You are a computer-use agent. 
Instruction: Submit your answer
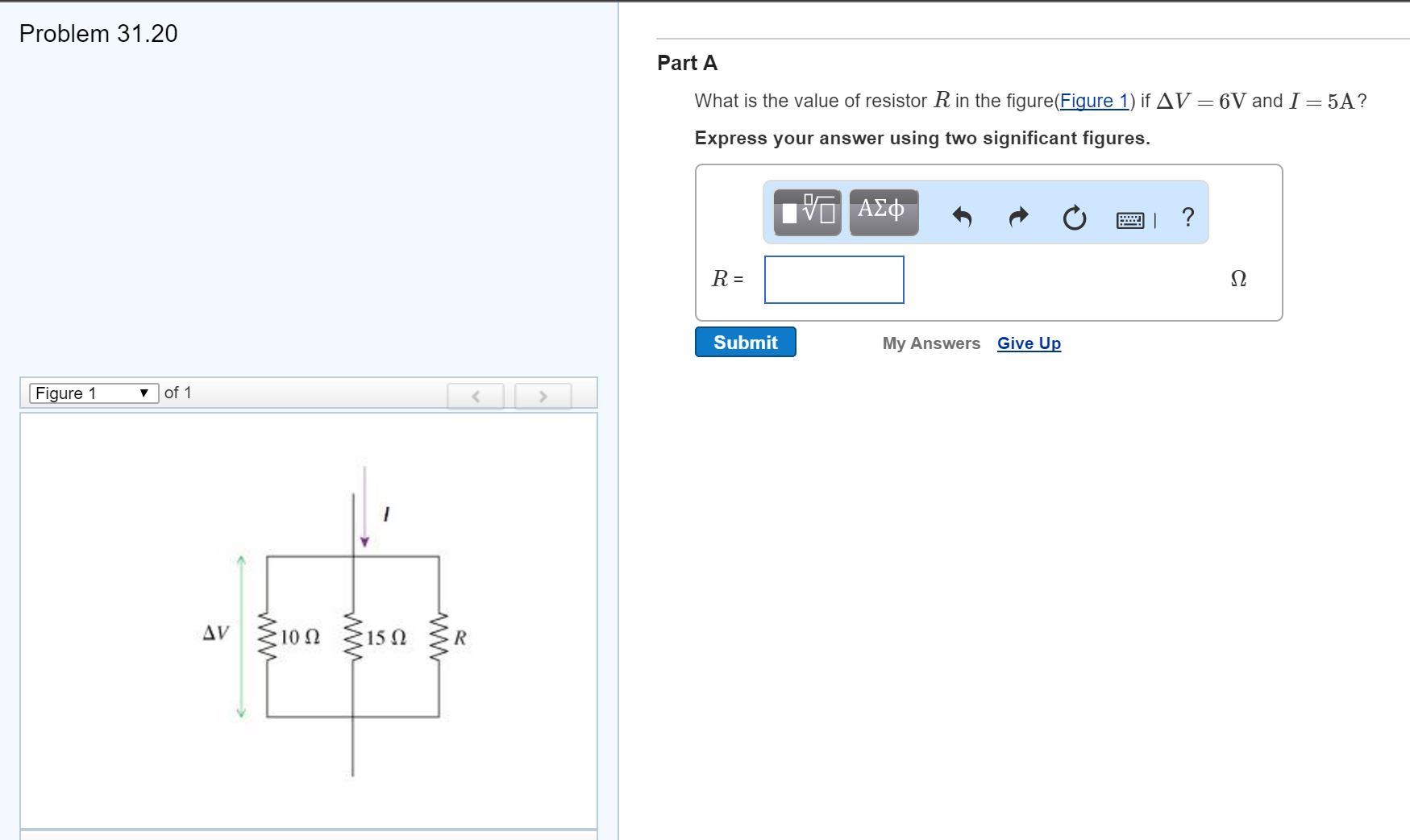point(744,342)
